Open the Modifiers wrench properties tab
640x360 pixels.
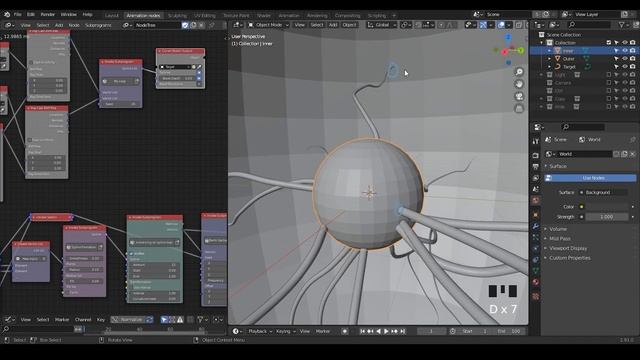(x=536, y=226)
